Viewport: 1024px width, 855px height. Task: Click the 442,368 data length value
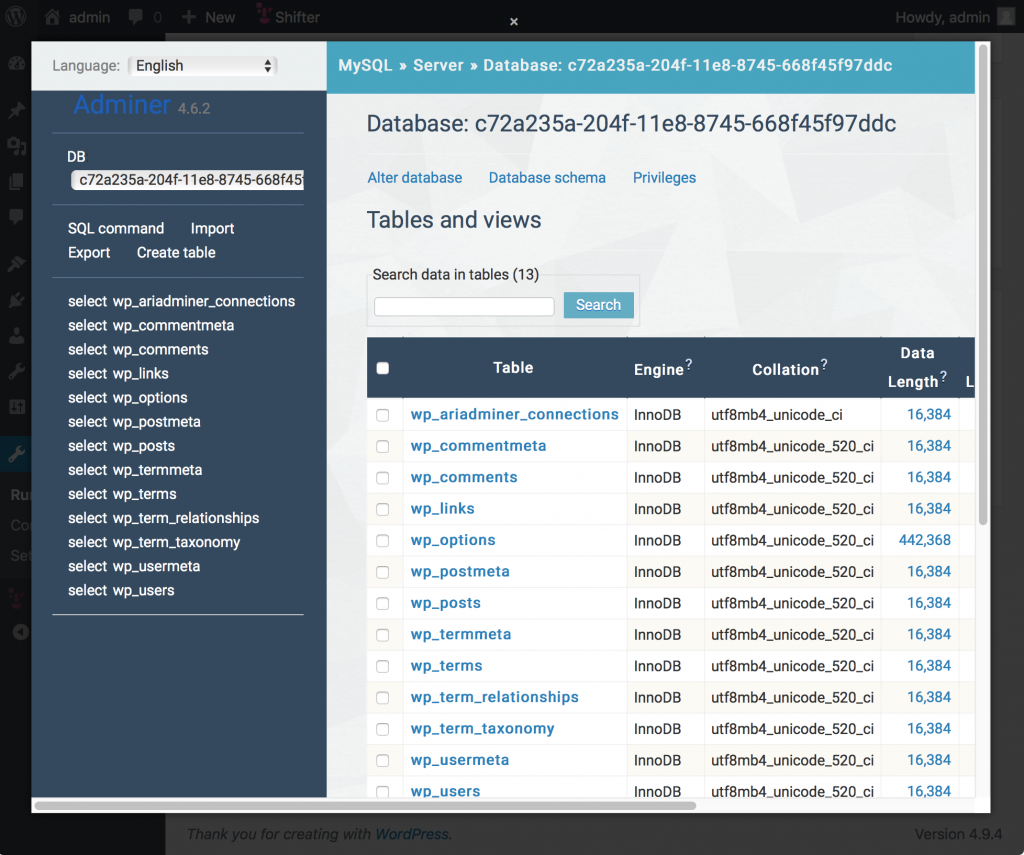925,540
